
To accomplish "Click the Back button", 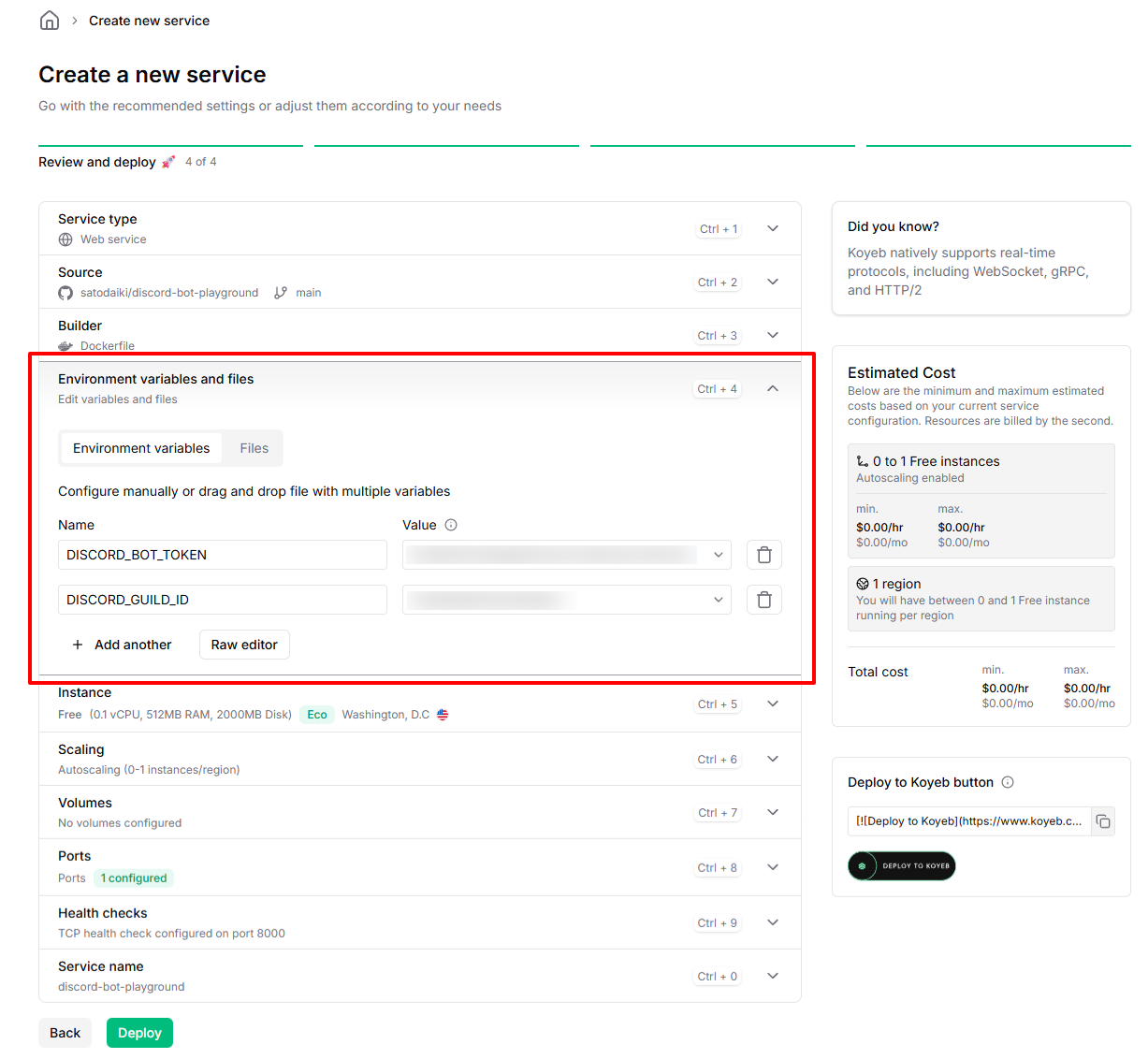I will pyautogui.click(x=65, y=1033).
